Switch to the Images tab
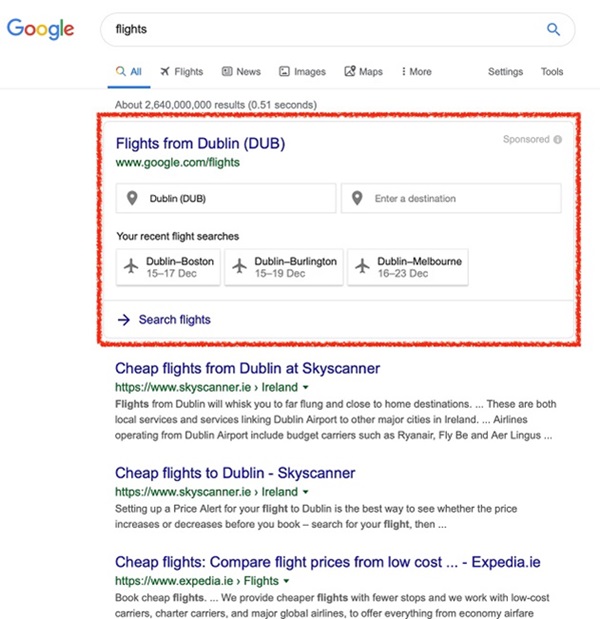Viewport: 600px width, 619px height. tap(302, 72)
